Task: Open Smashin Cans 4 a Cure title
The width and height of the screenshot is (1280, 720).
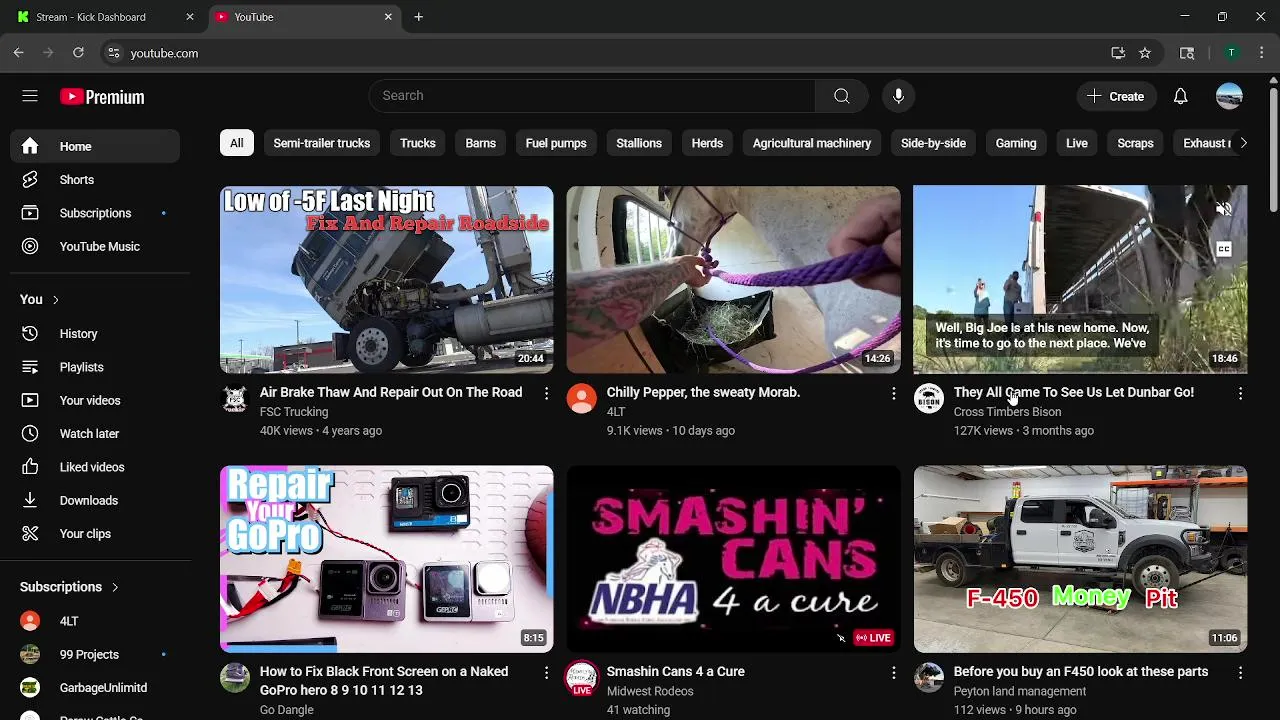Action: coord(676,672)
